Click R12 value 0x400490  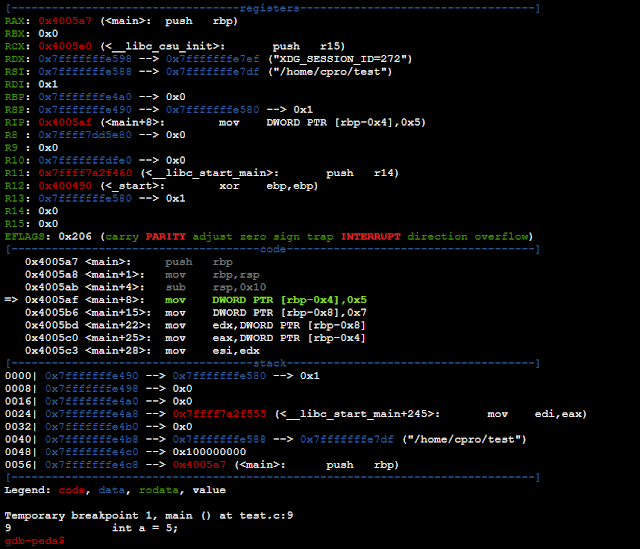point(65,186)
